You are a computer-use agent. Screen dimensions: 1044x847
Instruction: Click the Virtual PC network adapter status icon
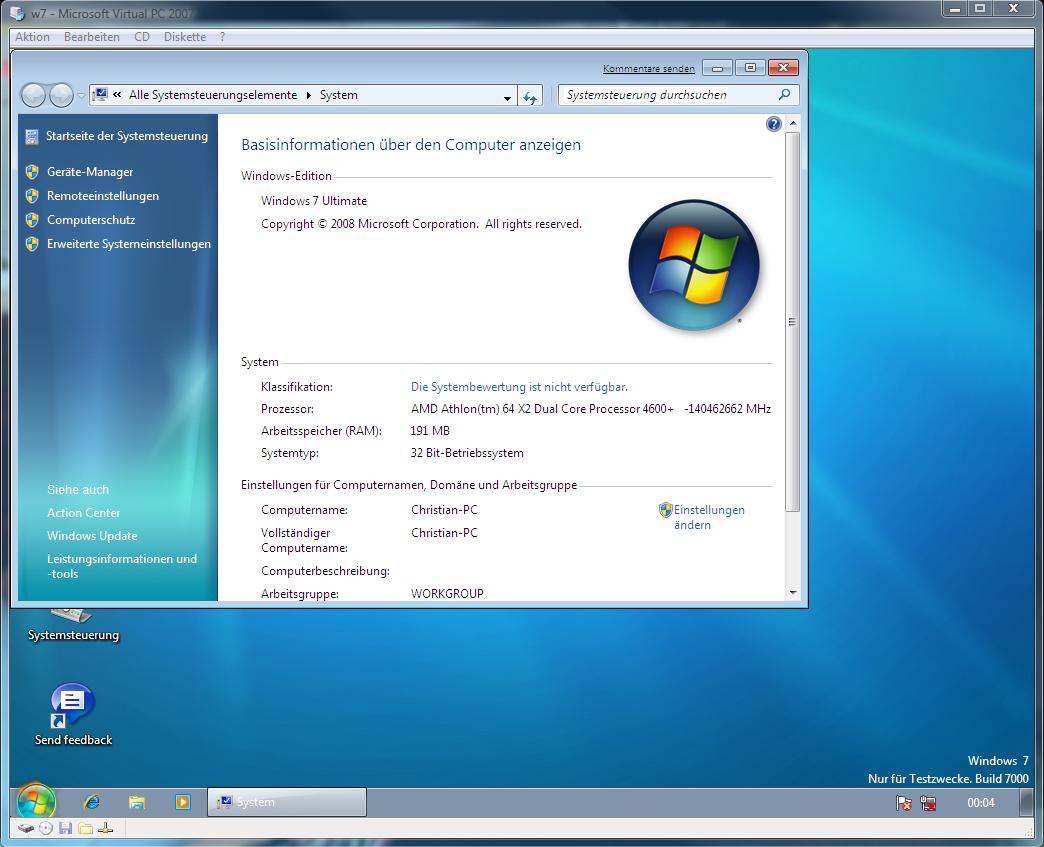click(x=105, y=828)
